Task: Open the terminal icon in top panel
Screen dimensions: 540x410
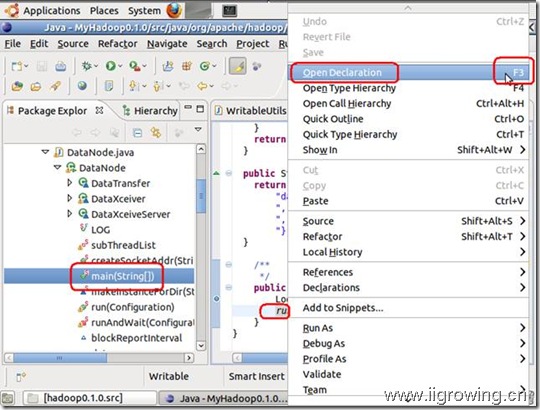Action: [229, 11]
